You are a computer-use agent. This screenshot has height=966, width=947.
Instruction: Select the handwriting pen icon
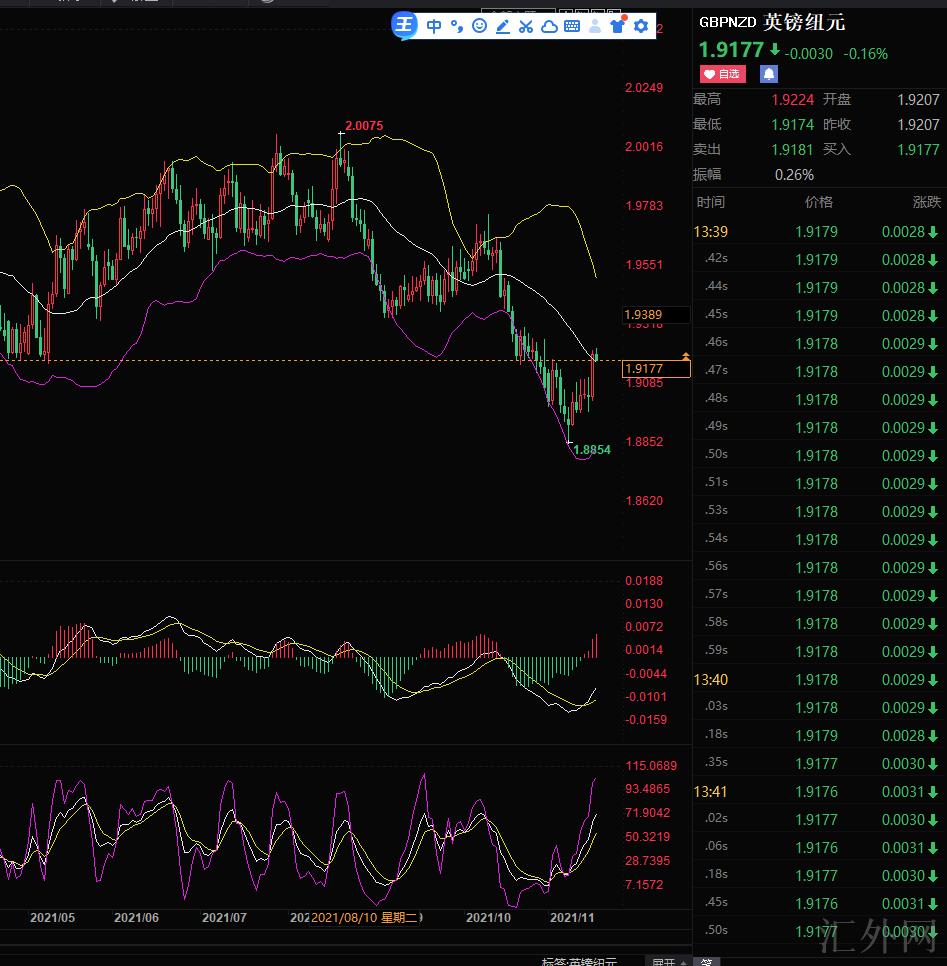click(x=503, y=27)
